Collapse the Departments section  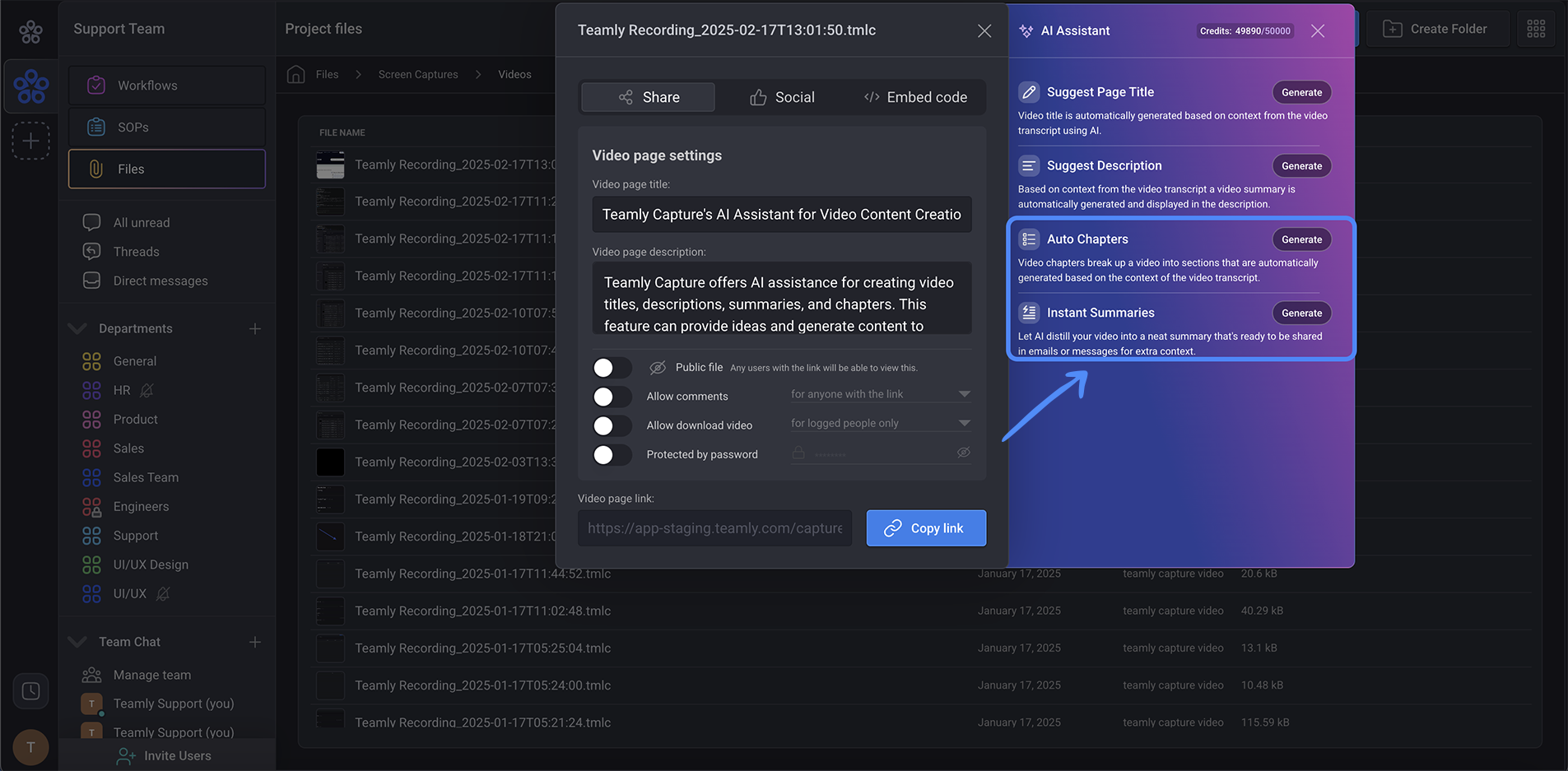77,328
